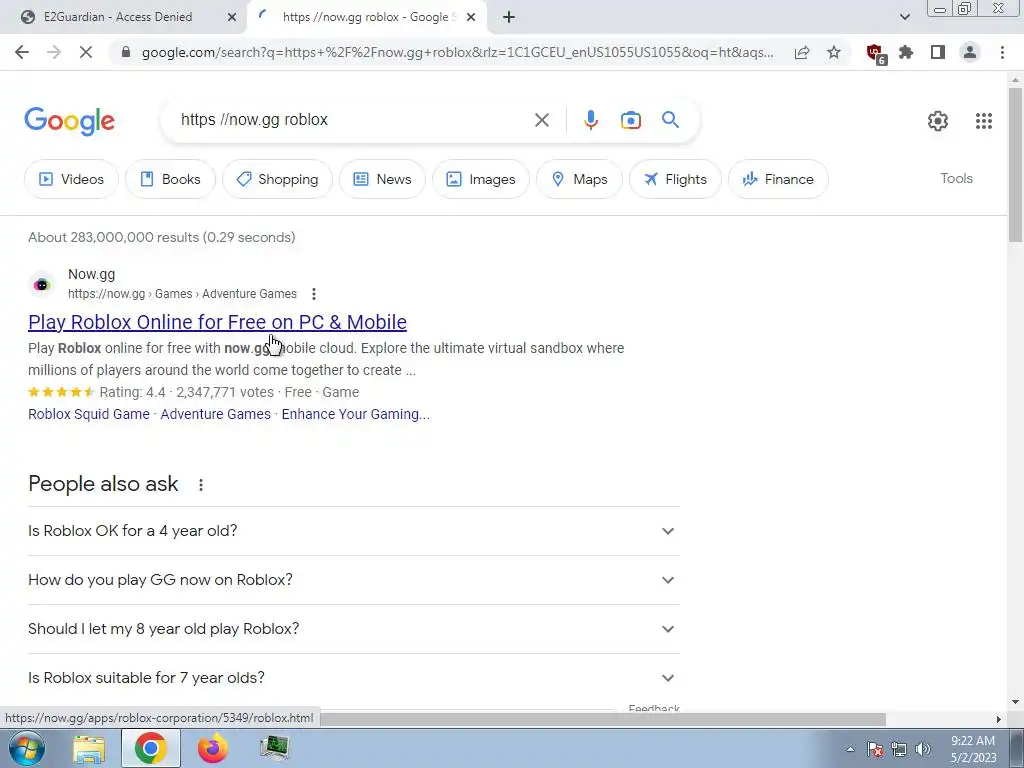Click scrollbar down arrow
Viewport: 1024px width, 768px height.
(1015, 703)
